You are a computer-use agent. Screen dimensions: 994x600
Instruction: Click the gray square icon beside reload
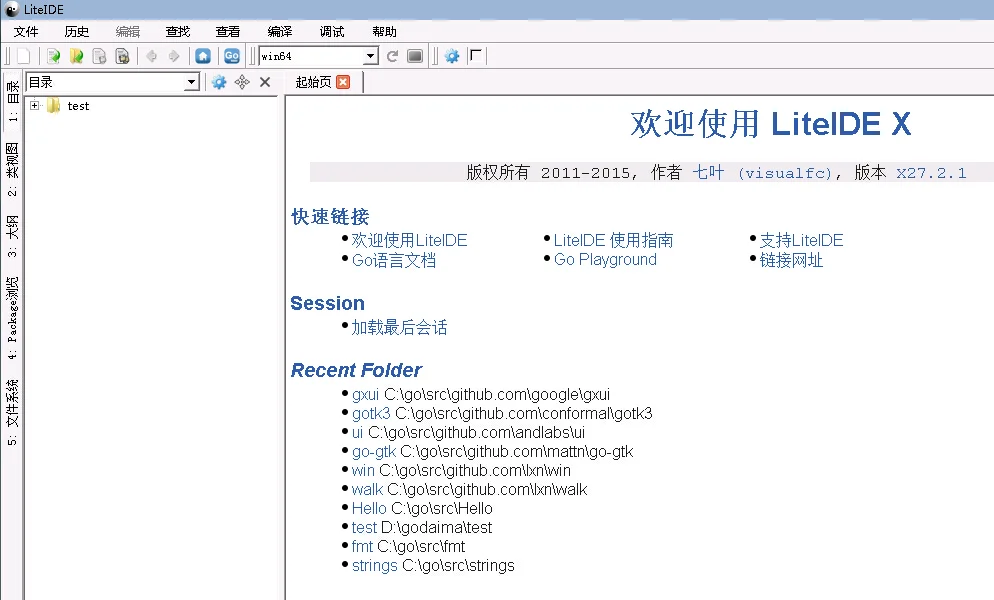coord(415,56)
